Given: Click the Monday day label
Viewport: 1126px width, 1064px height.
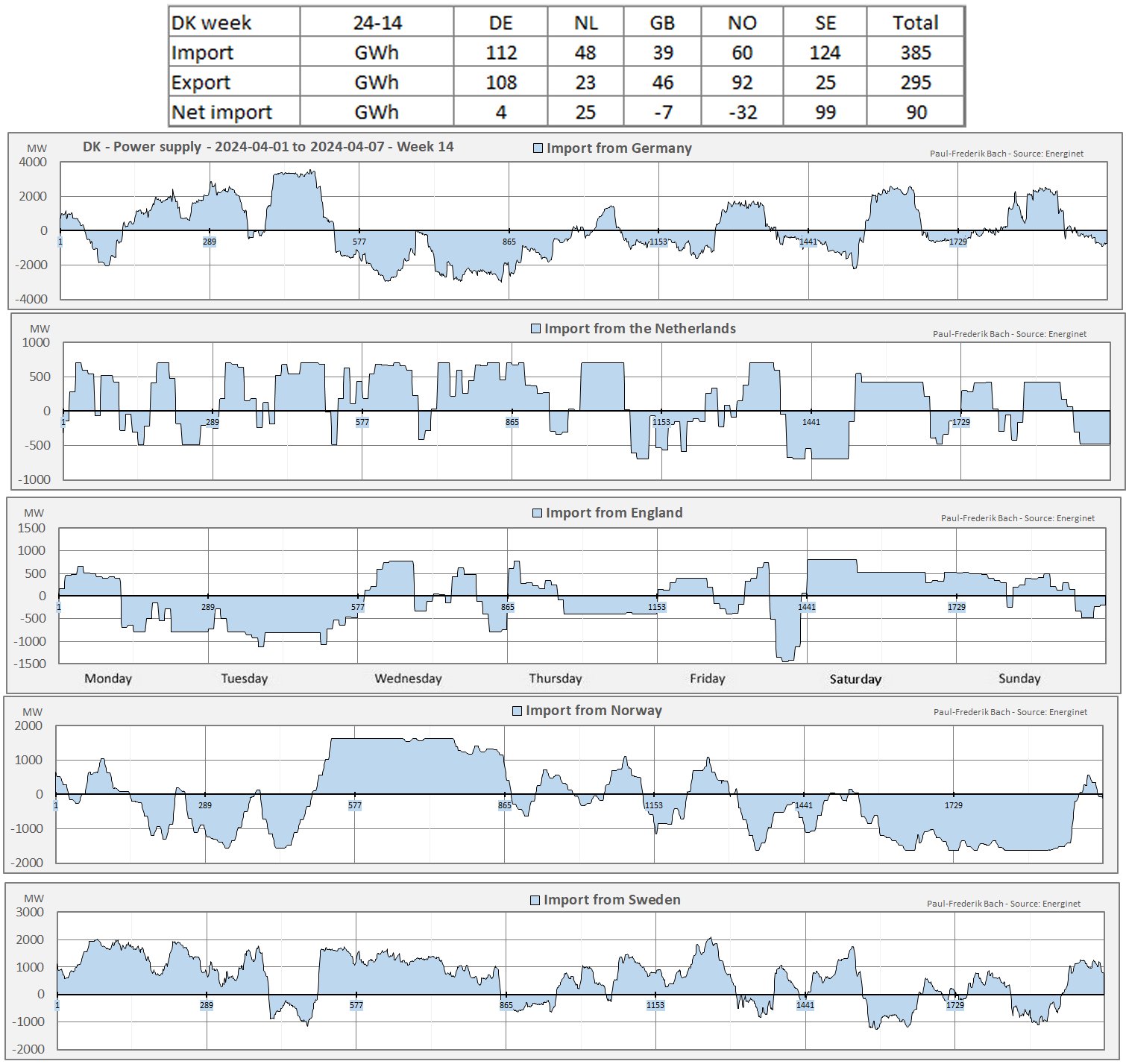Looking at the screenshot, I should coord(108,679).
